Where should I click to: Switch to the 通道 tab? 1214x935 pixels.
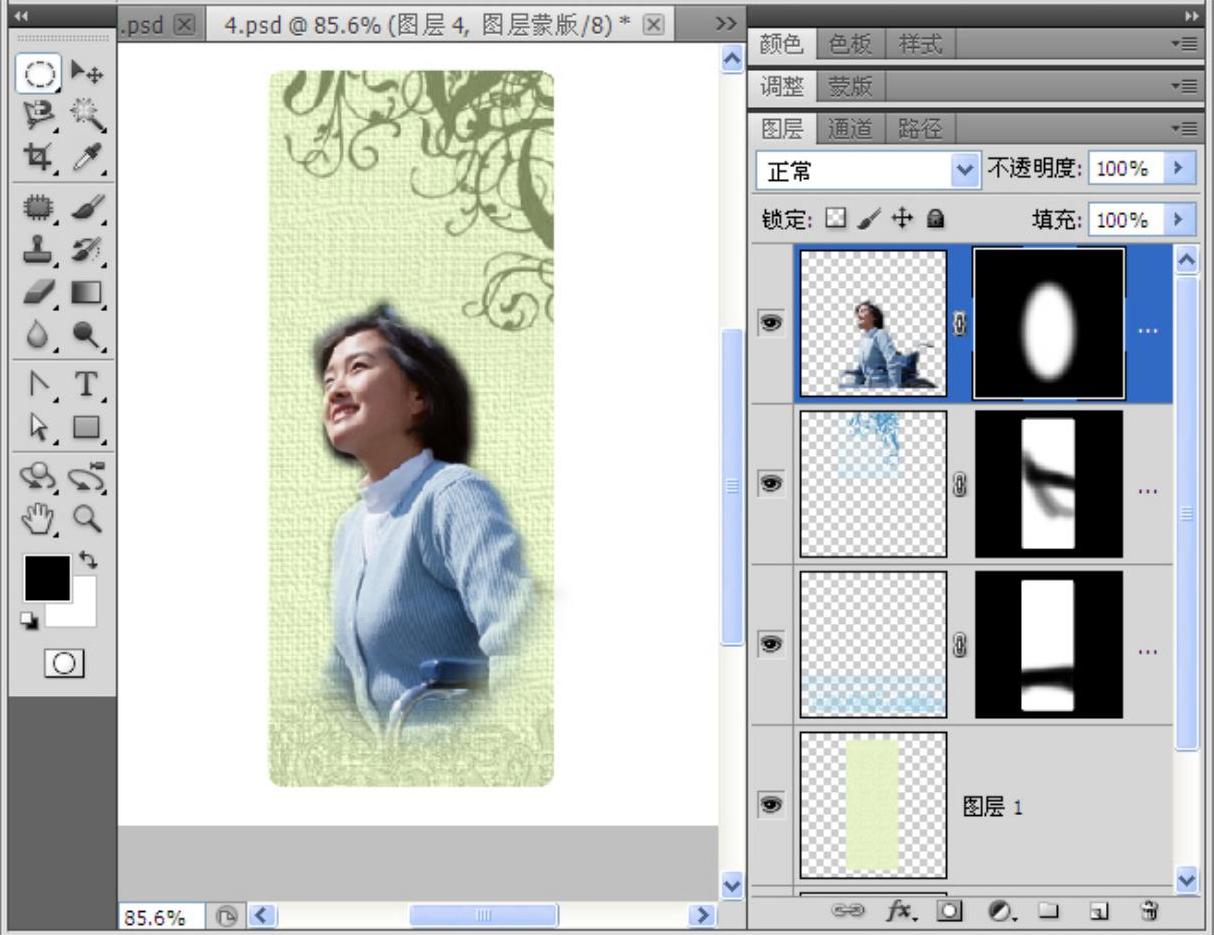[850, 128]
